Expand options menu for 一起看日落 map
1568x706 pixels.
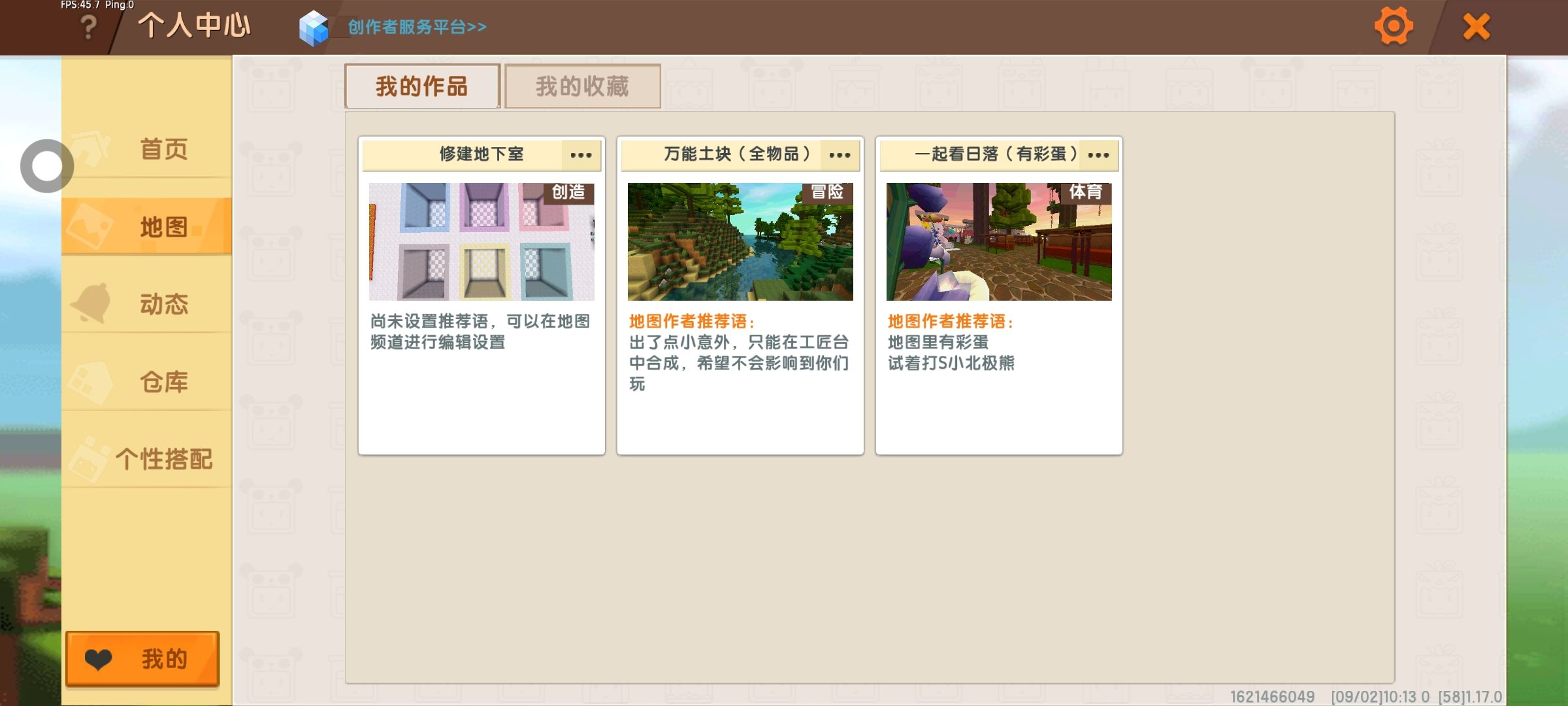1098,155
